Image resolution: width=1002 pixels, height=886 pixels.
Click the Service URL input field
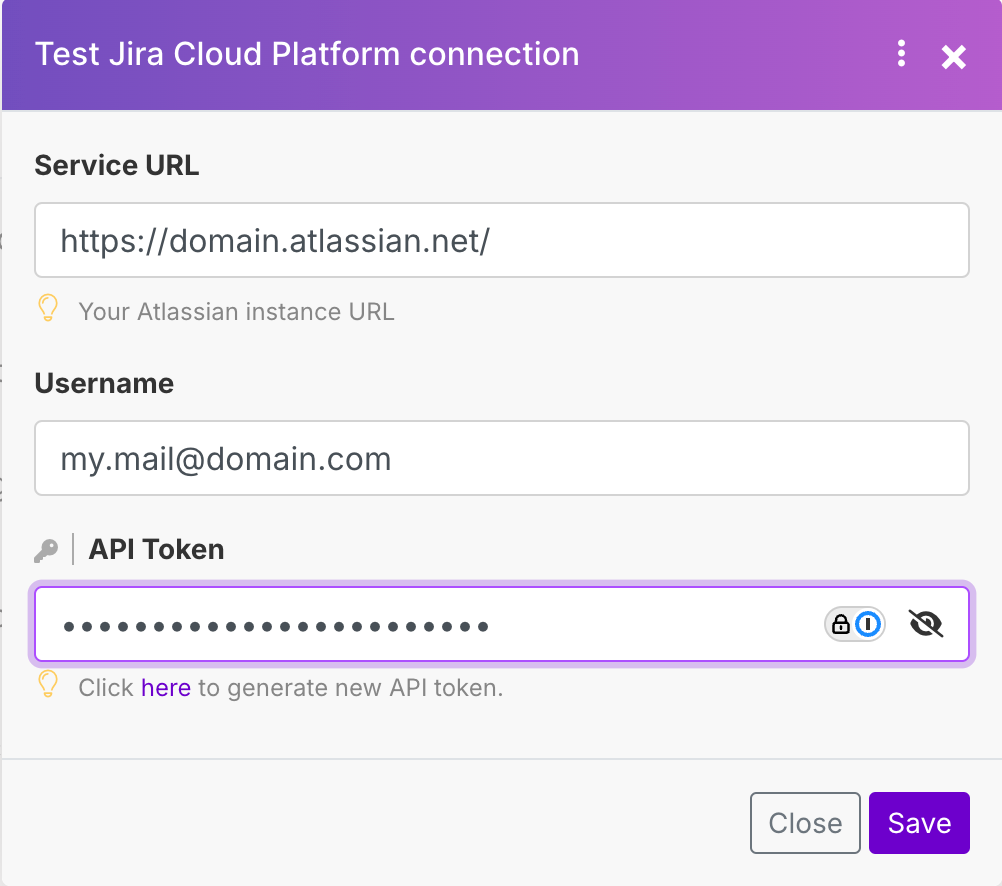pos(501,240)
